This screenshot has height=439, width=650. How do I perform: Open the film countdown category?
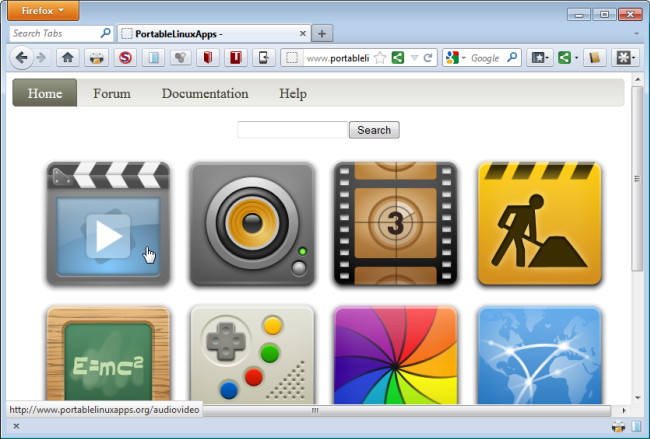point(395,224)
